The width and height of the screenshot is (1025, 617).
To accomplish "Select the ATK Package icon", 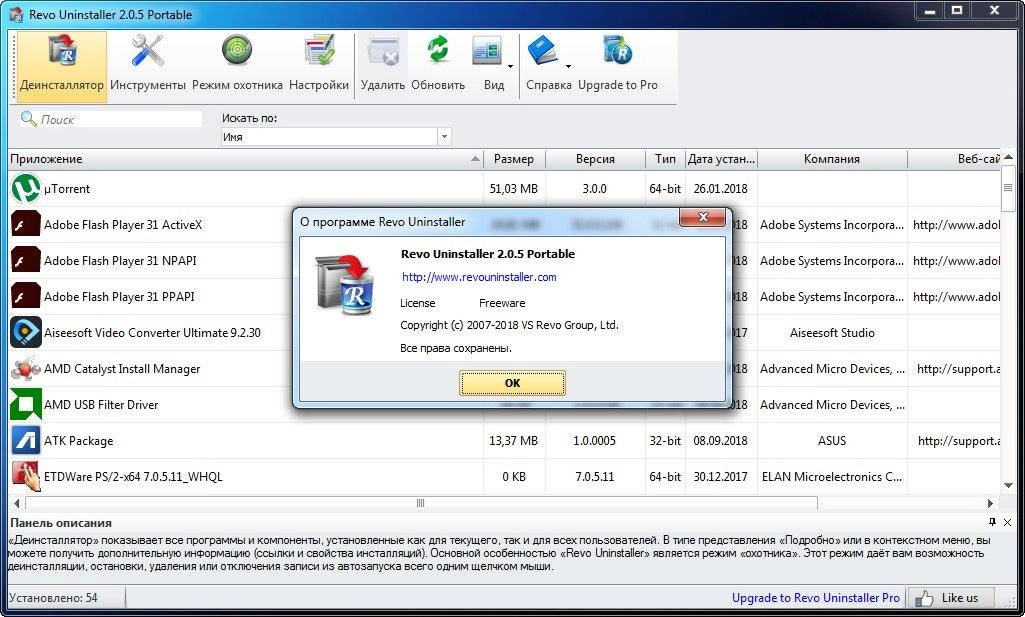I will [26, 441].
